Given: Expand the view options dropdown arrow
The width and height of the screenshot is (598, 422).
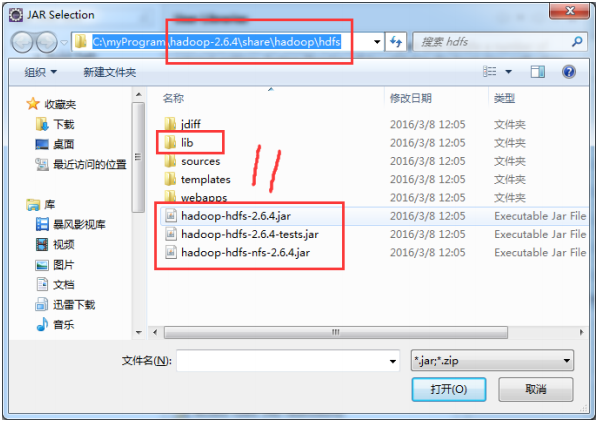Looking at the screenshot, I should click(x=508, y=72).
